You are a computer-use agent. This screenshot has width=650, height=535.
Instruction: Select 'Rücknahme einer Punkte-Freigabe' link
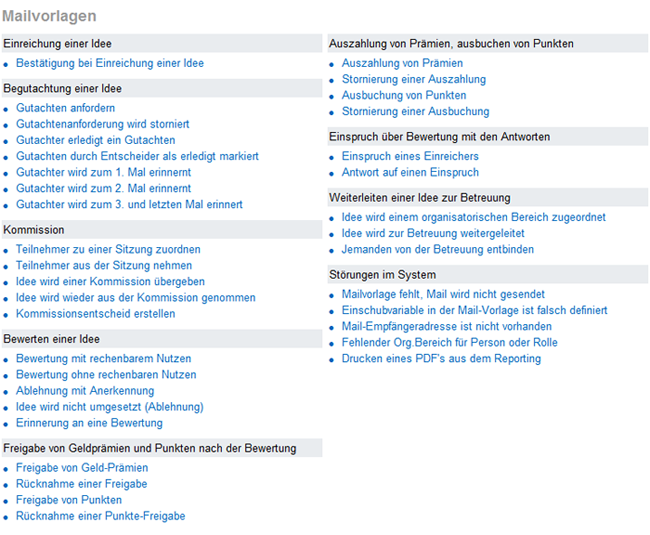(x=101, y=516)
